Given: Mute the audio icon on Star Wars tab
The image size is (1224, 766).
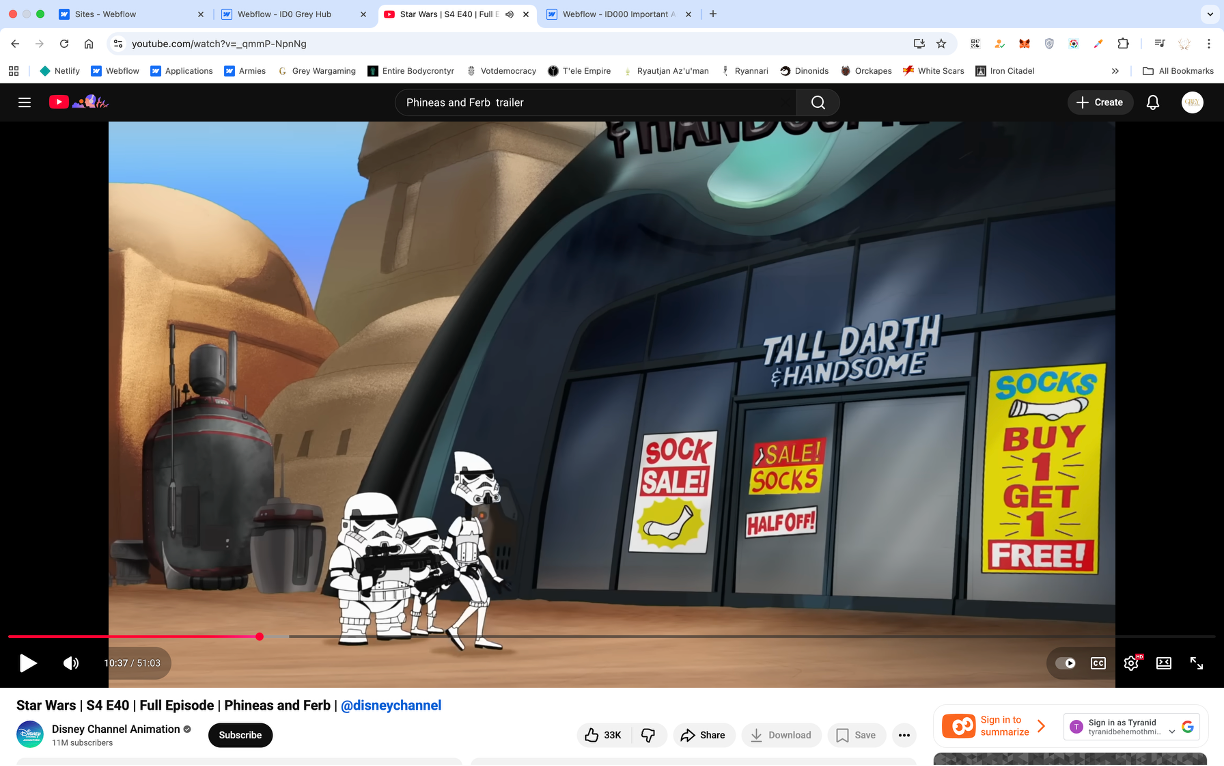Looking at the screenshot, I should [x=510, y=14].
